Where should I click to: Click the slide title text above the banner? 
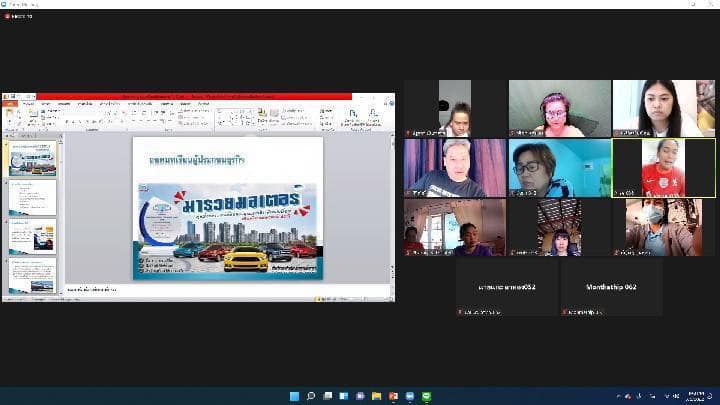tap(198, 159)
